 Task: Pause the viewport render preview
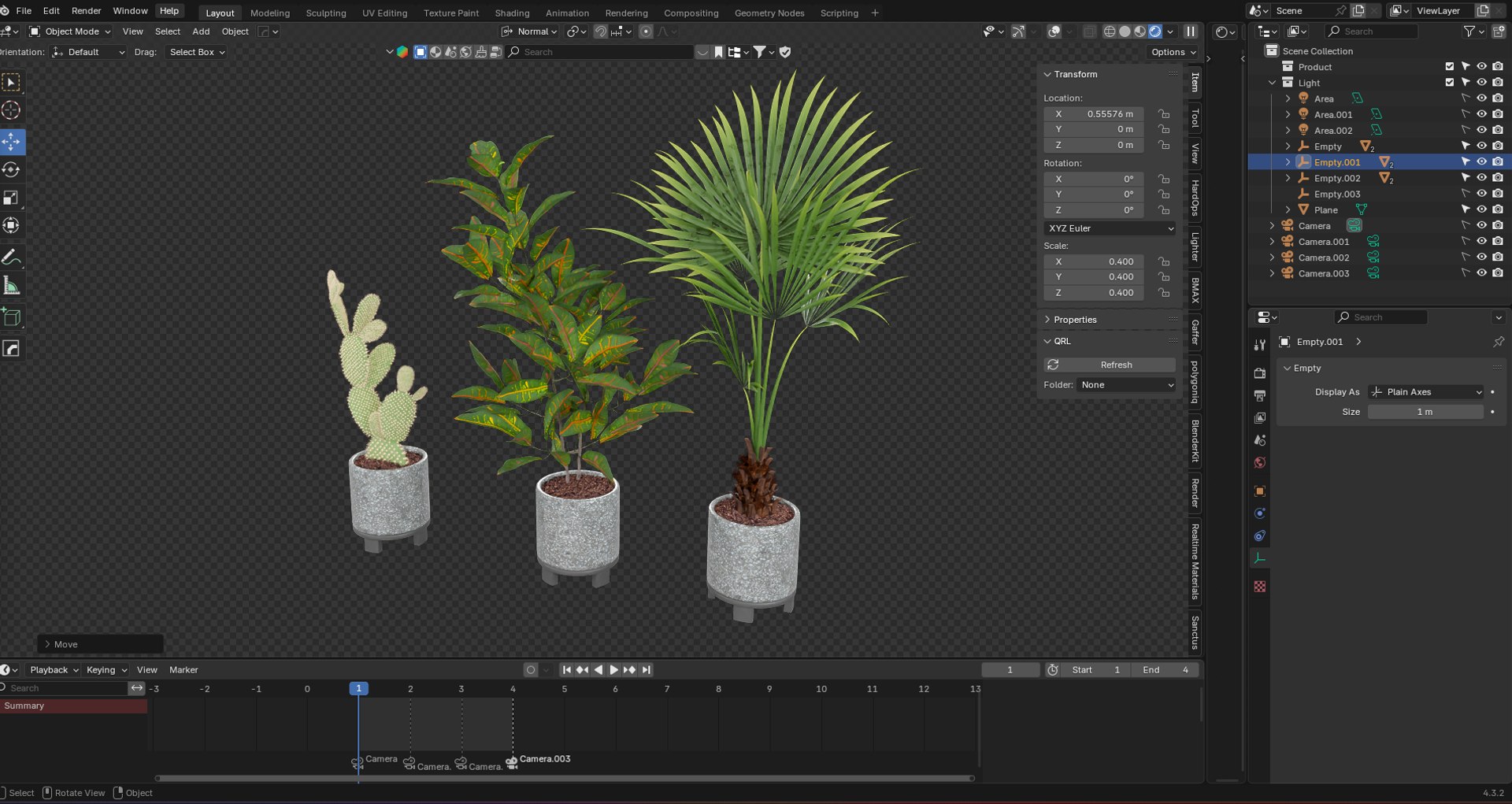[x=1191, y=31]
